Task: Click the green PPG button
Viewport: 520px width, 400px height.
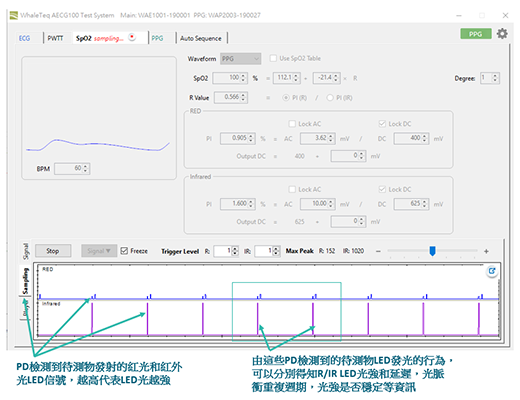Action: click(x=476, y=34)
